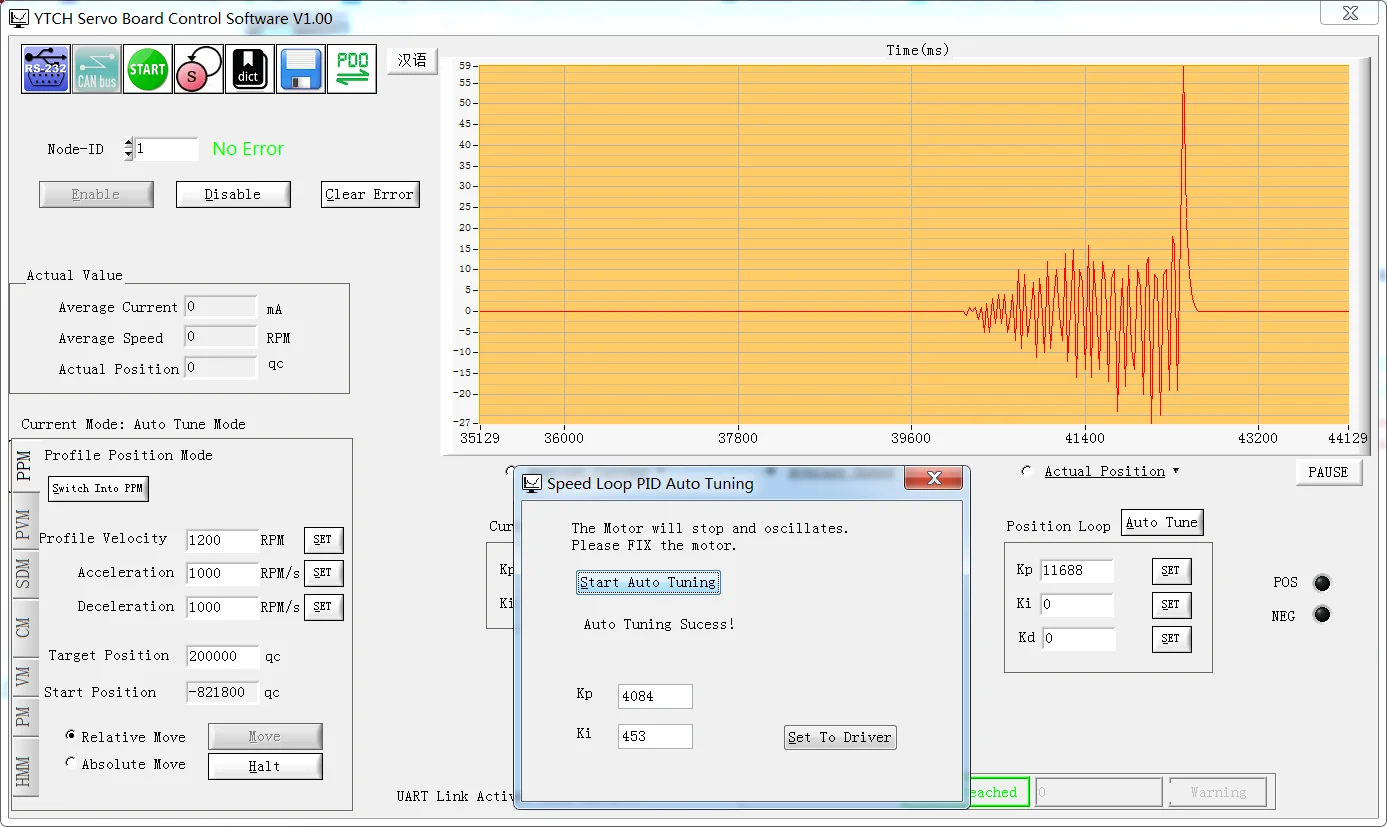Viewport: 1387px width, 827px height.
Task: Click the POS indicator LED
Action: pos(1322,583)
